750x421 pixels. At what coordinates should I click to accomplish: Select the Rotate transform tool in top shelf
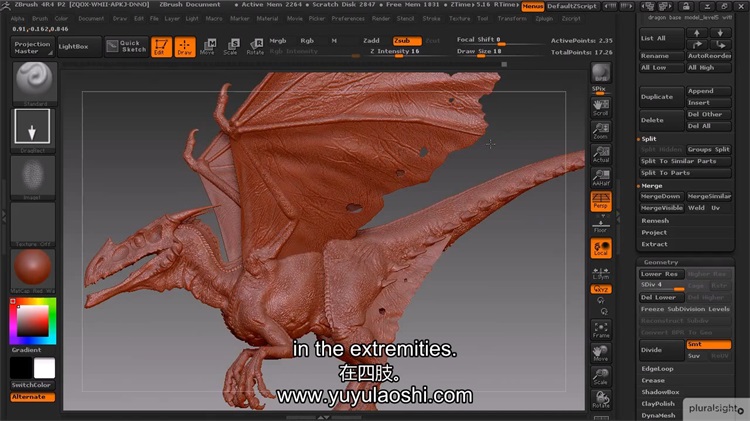tap(255, 47)
